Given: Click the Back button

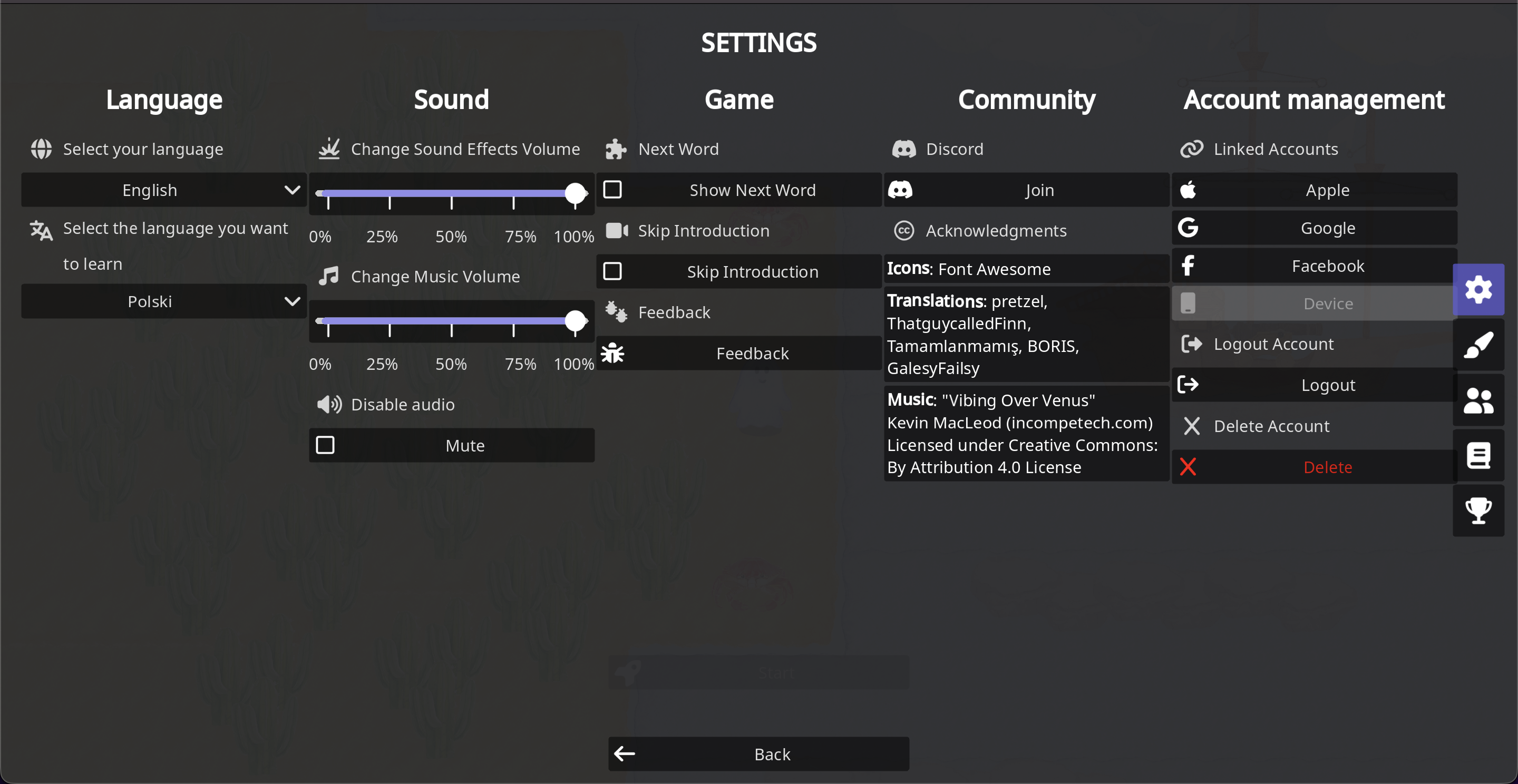Looking at the screenshot, I should click(x=758, y=753).
